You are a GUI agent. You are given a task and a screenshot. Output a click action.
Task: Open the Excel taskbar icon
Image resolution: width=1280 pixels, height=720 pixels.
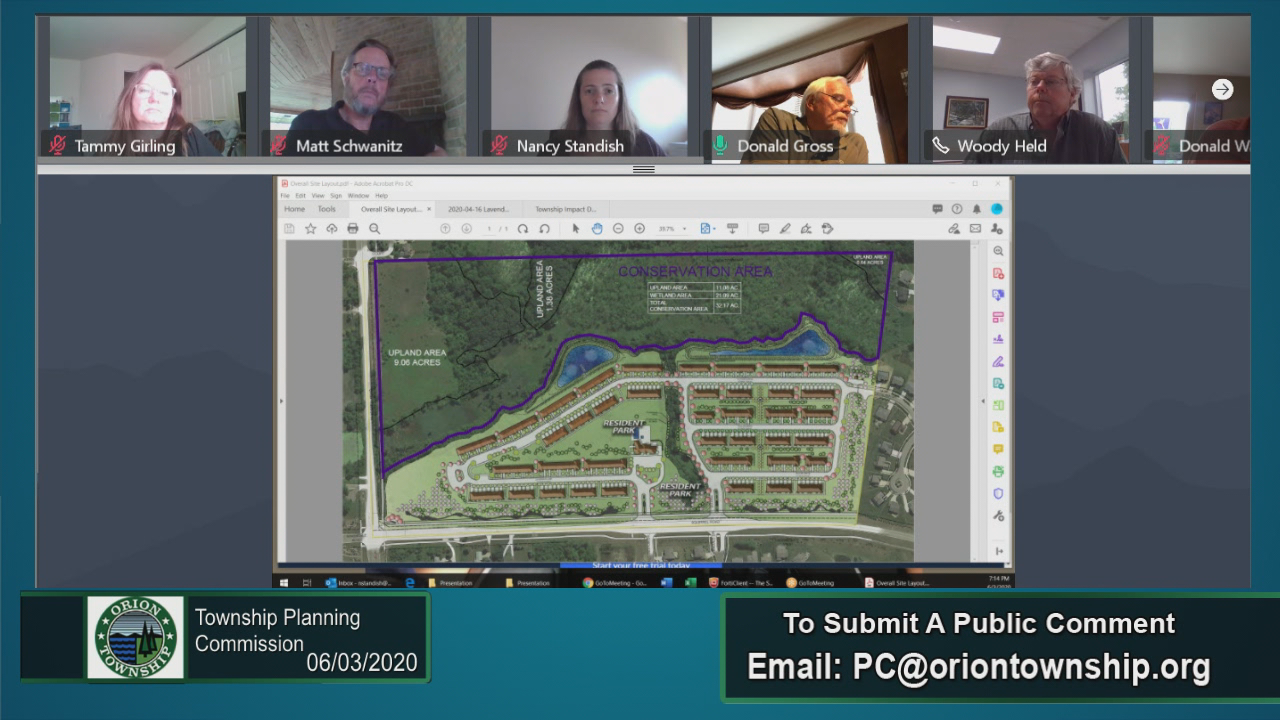(690, 583)
